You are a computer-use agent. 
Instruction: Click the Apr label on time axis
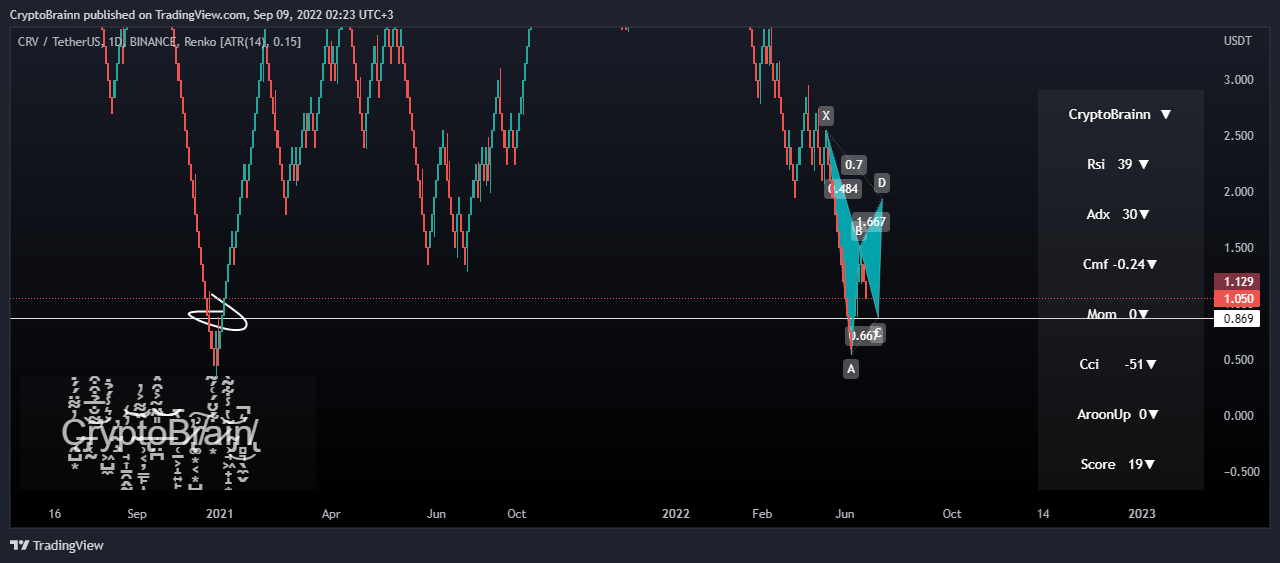pyautogui.click(x=331, y=514)
